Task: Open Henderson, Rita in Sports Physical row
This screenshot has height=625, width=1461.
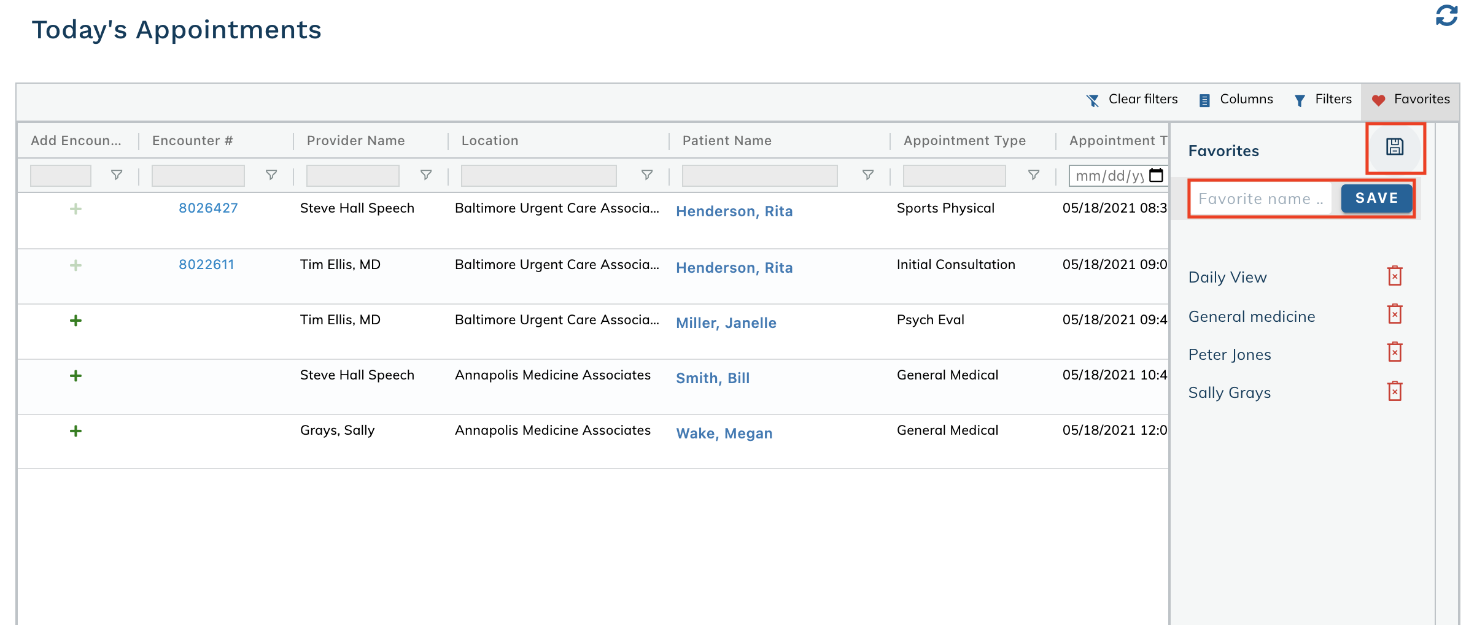Action: click(734, 211)
